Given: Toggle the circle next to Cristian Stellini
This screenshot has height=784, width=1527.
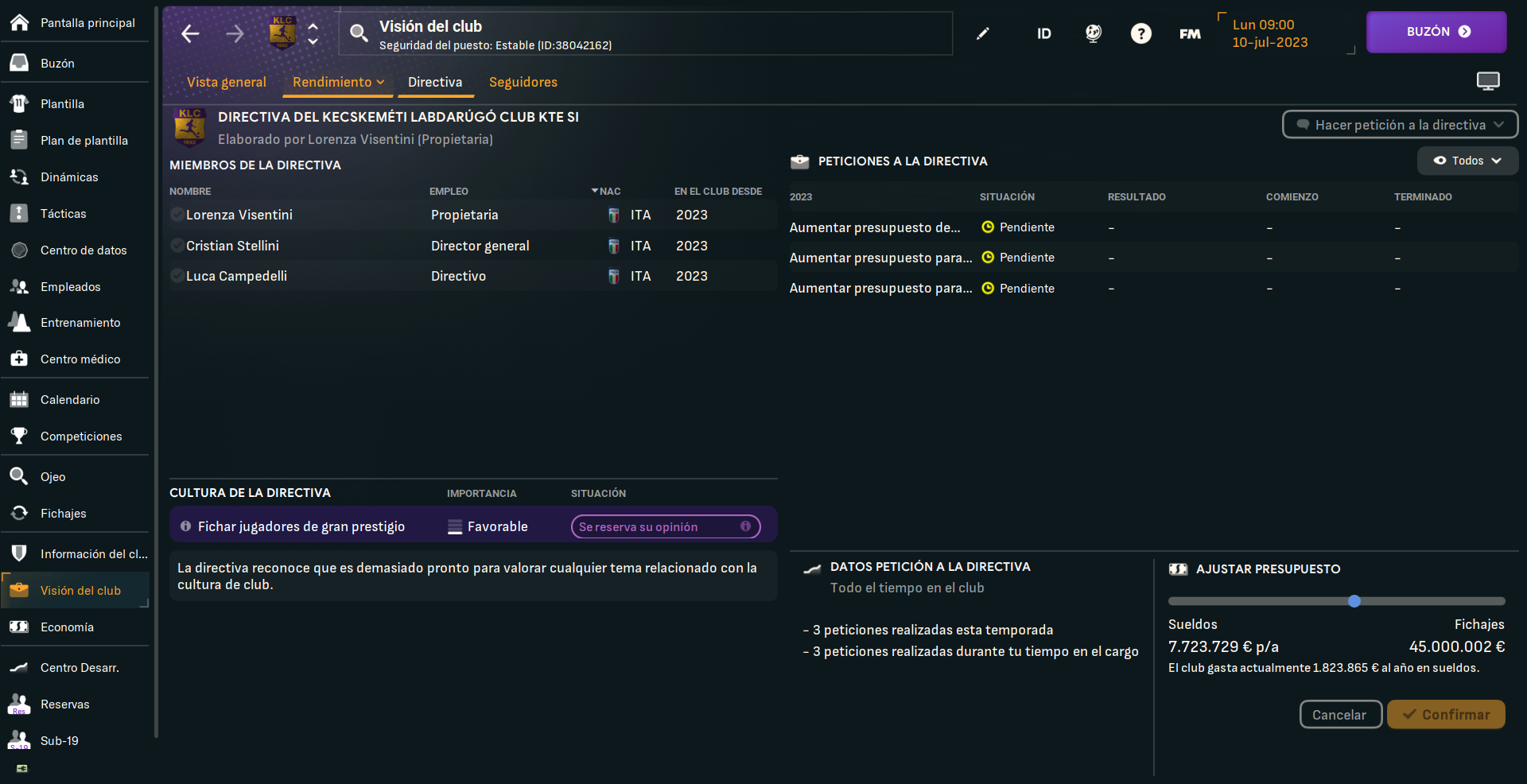Looking at the screenshot, I should tap(177, 246).
